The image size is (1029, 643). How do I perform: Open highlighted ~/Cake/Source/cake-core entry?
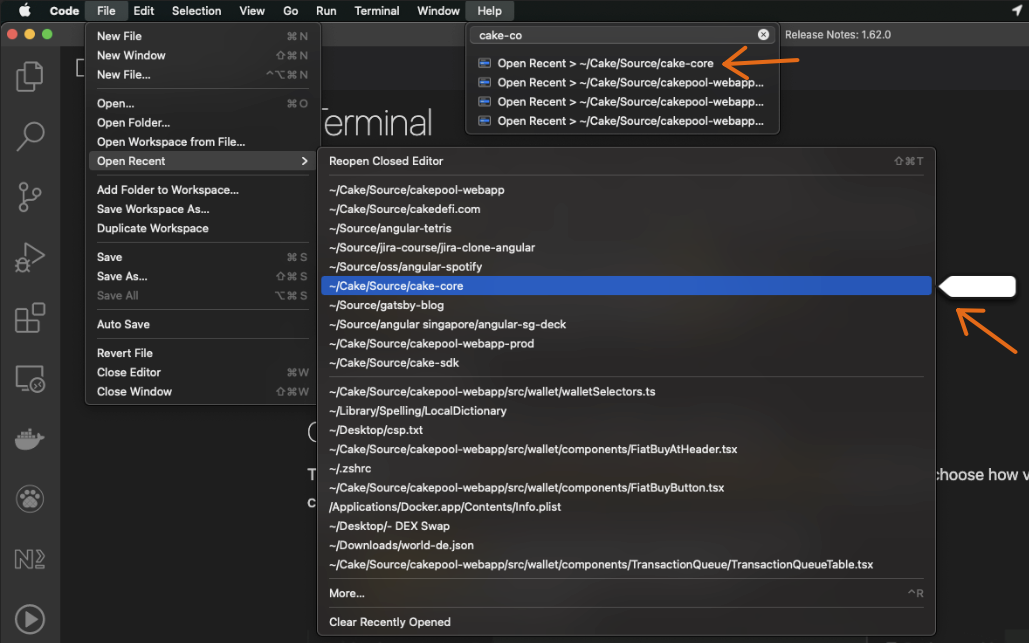point(626,285)
